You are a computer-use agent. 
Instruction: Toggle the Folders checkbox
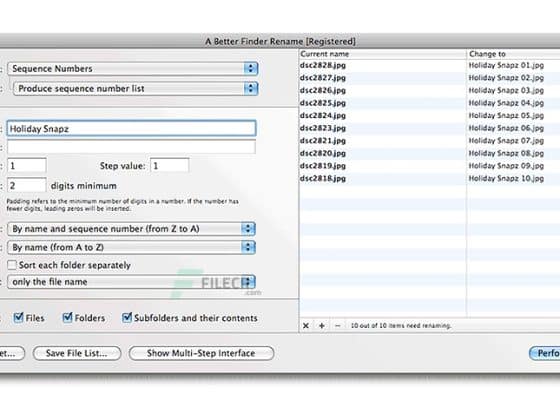pos(67,318)
